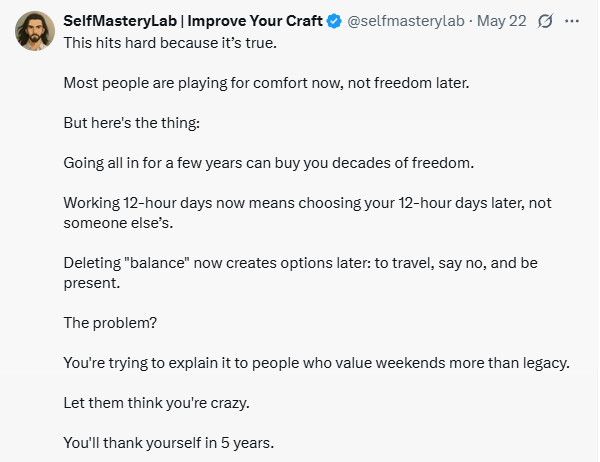The image size is (600, 462).
Task: Open the SelfMasteryLab profile avatar
Action: click(35, 31)
